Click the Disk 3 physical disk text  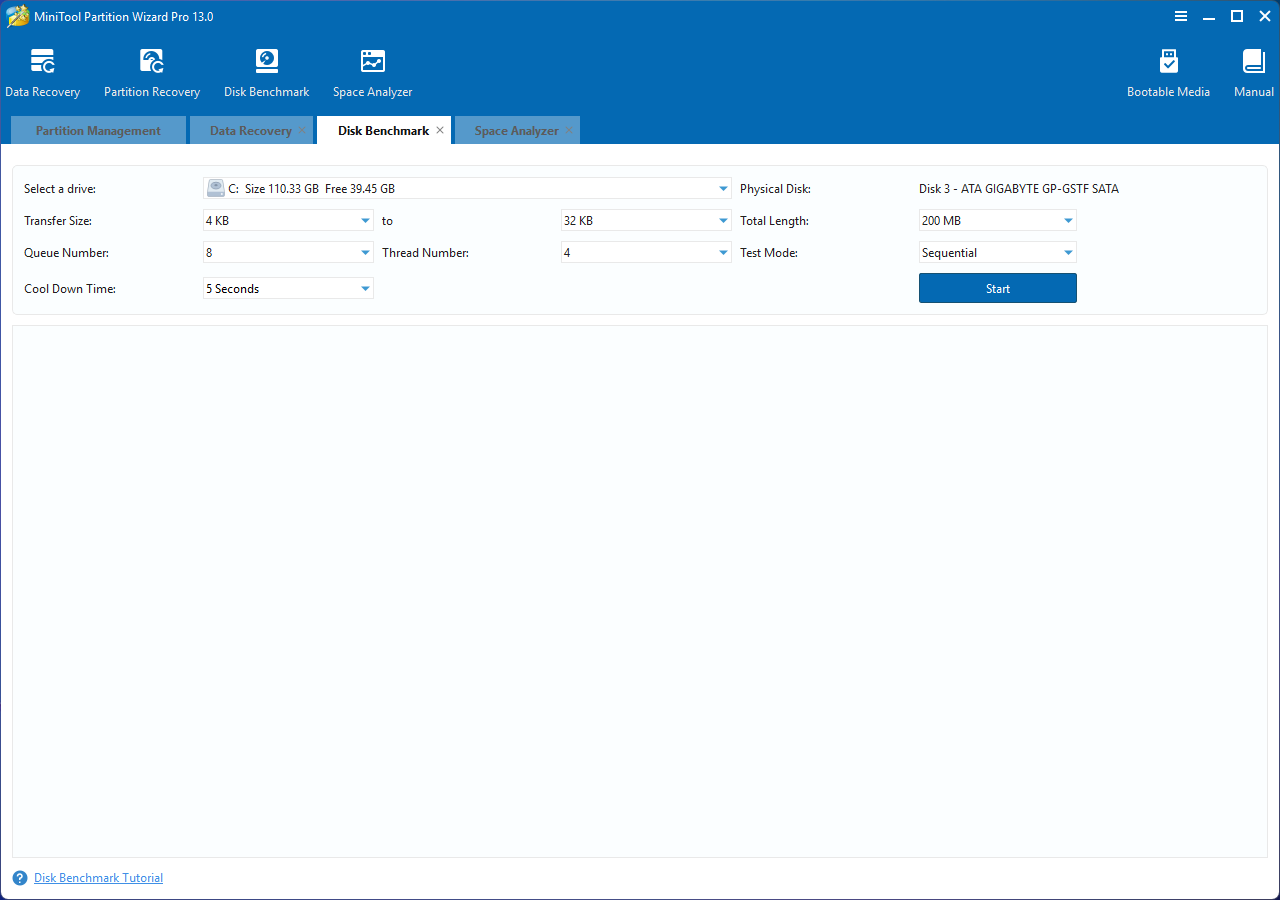point(1019,188)
